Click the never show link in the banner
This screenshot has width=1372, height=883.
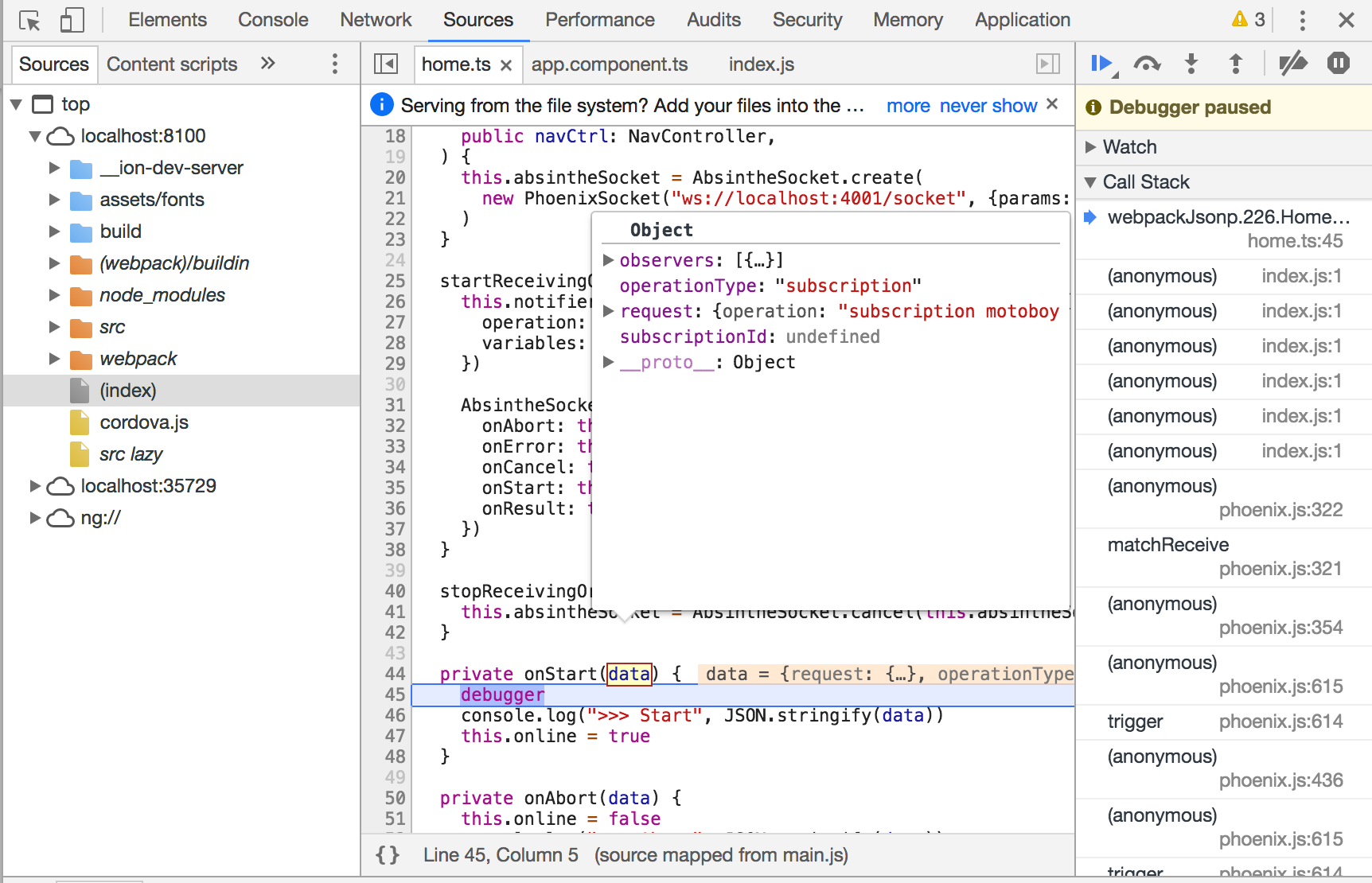[x=988, y=105]
